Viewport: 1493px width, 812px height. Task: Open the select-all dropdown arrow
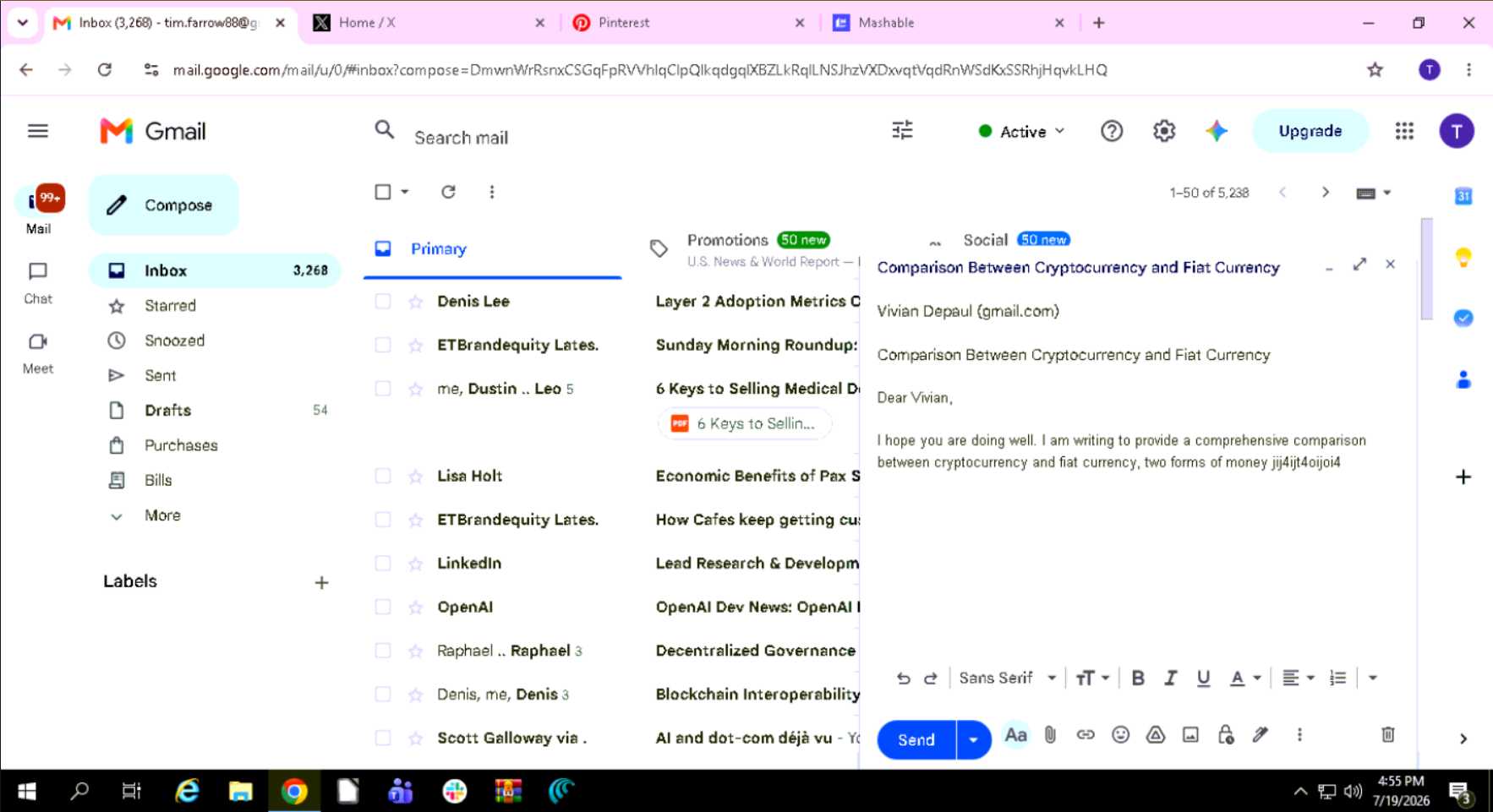click(405, 192)
